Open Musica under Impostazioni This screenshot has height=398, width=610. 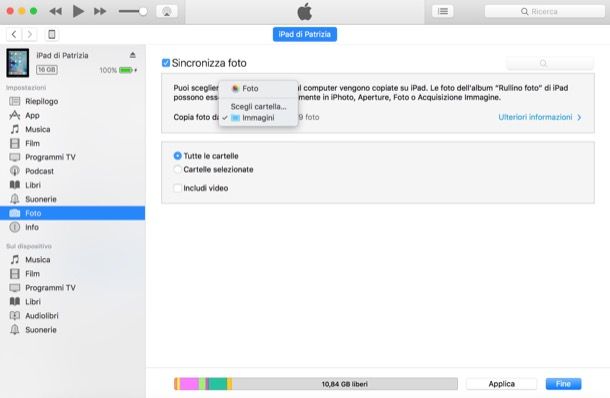(x=72, y=129)
